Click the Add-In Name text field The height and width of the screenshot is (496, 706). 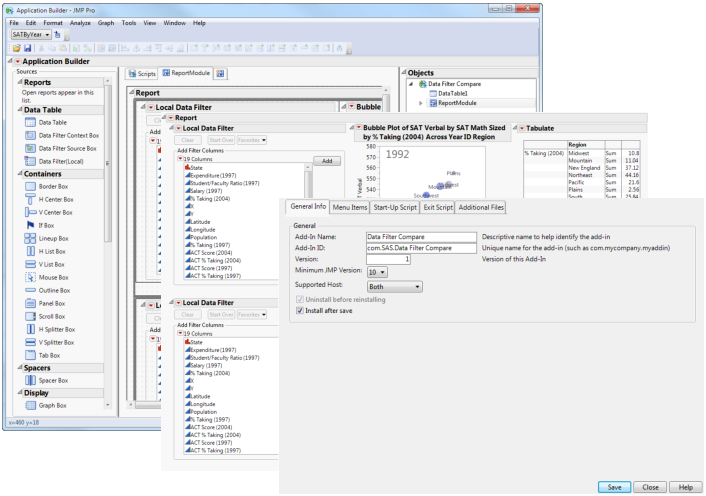pyautogui.click(x=420, y=235)
